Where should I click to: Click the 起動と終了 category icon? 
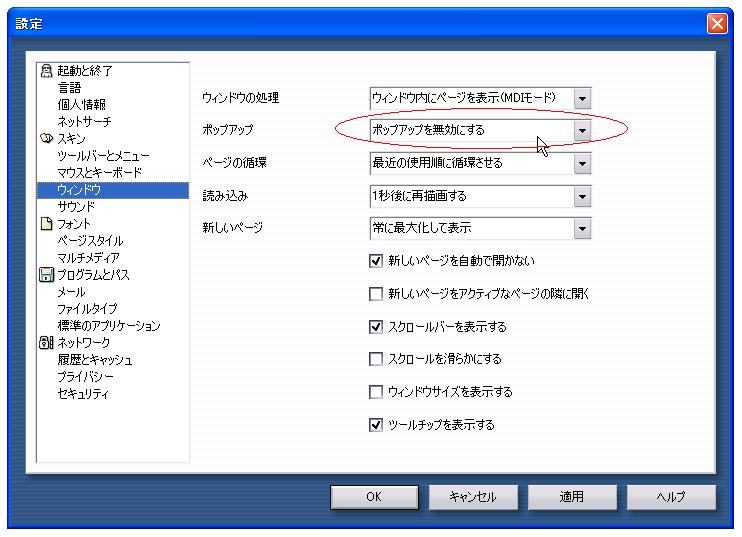pos(46,70)
